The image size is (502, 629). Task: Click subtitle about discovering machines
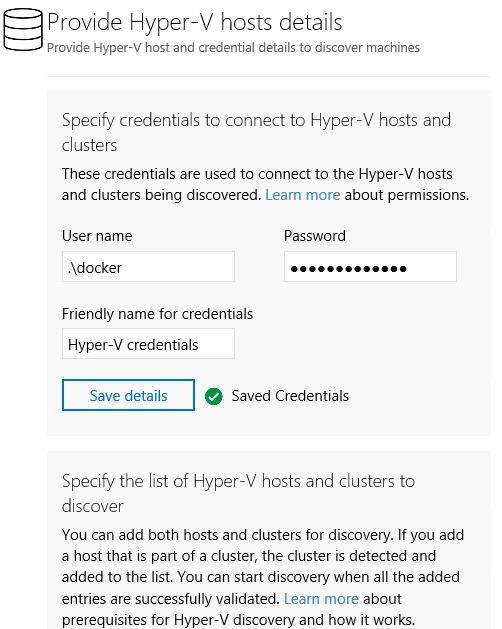click(233, 48)
